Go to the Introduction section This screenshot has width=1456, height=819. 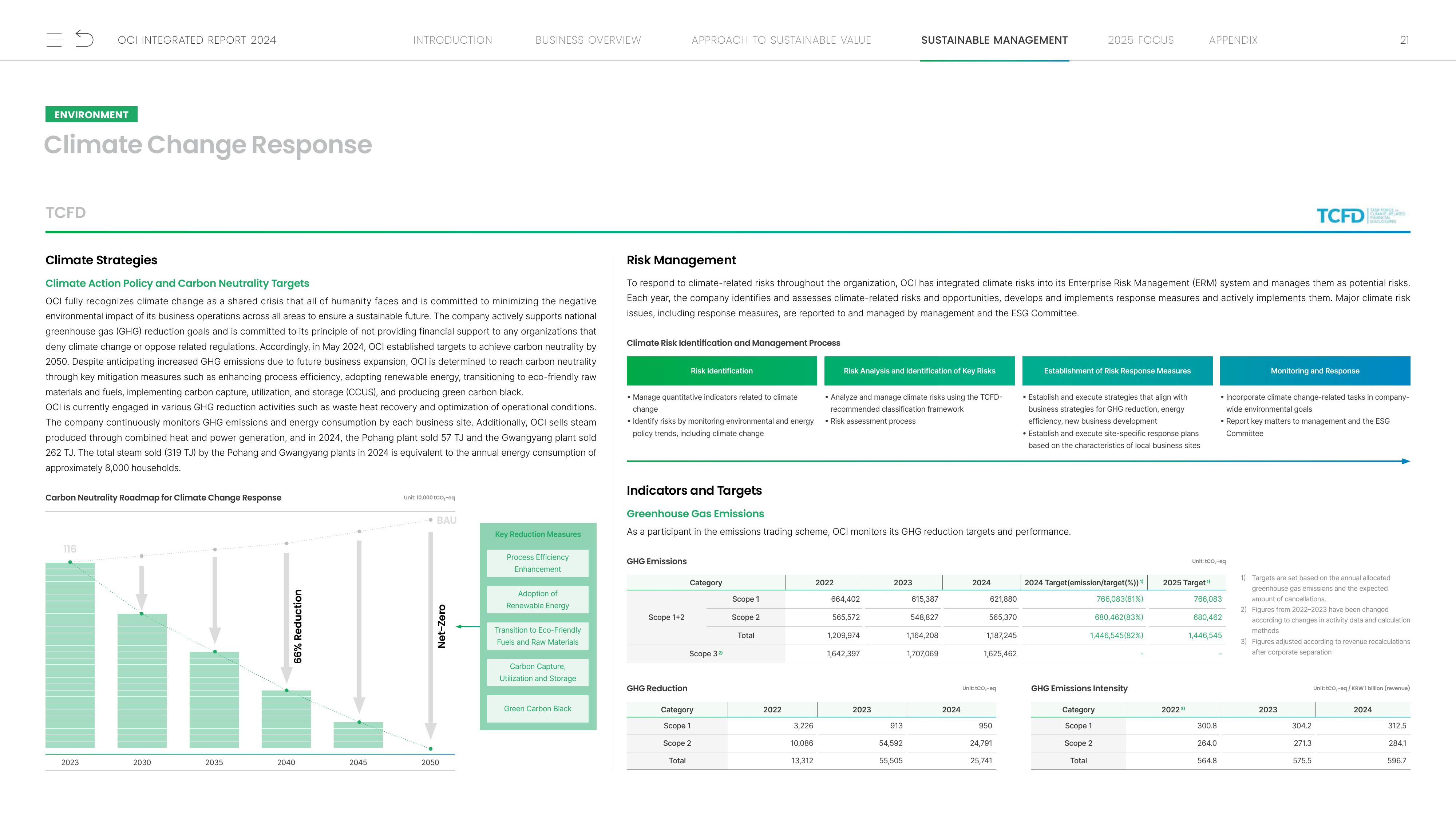(x=452, y=40)
